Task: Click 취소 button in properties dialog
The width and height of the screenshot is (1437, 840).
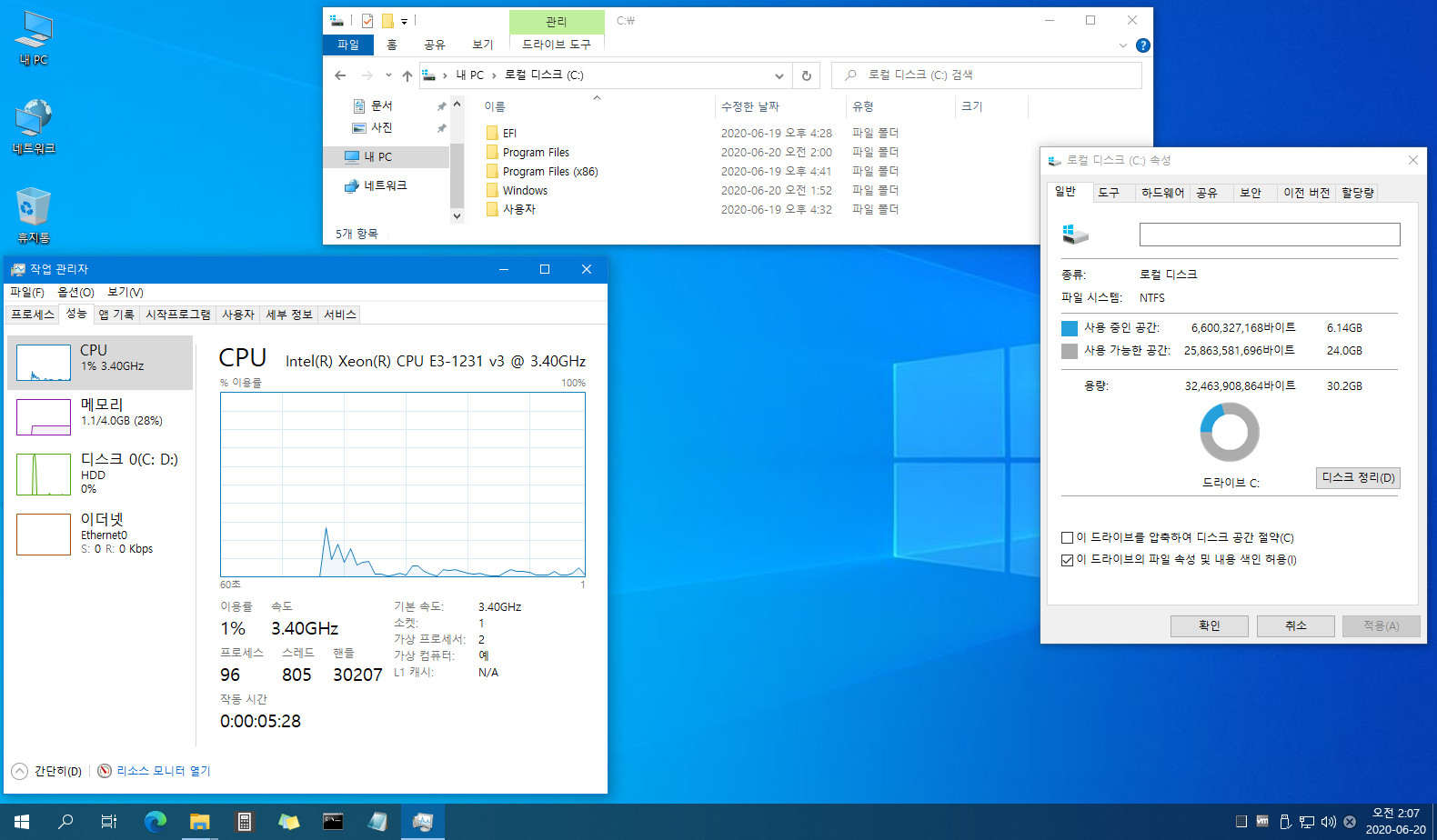Action: pos(1296,625)
